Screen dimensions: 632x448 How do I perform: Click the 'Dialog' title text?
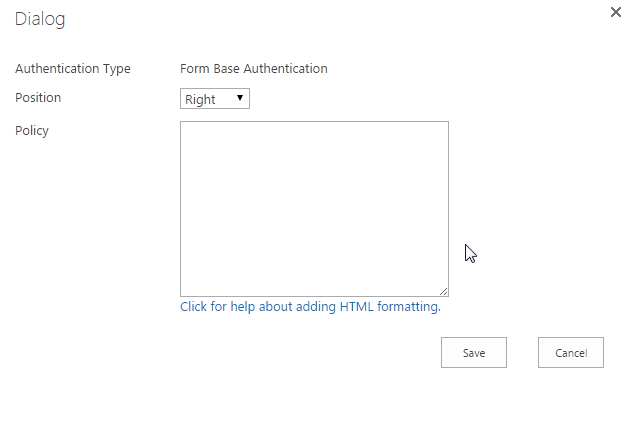(40, 19)
